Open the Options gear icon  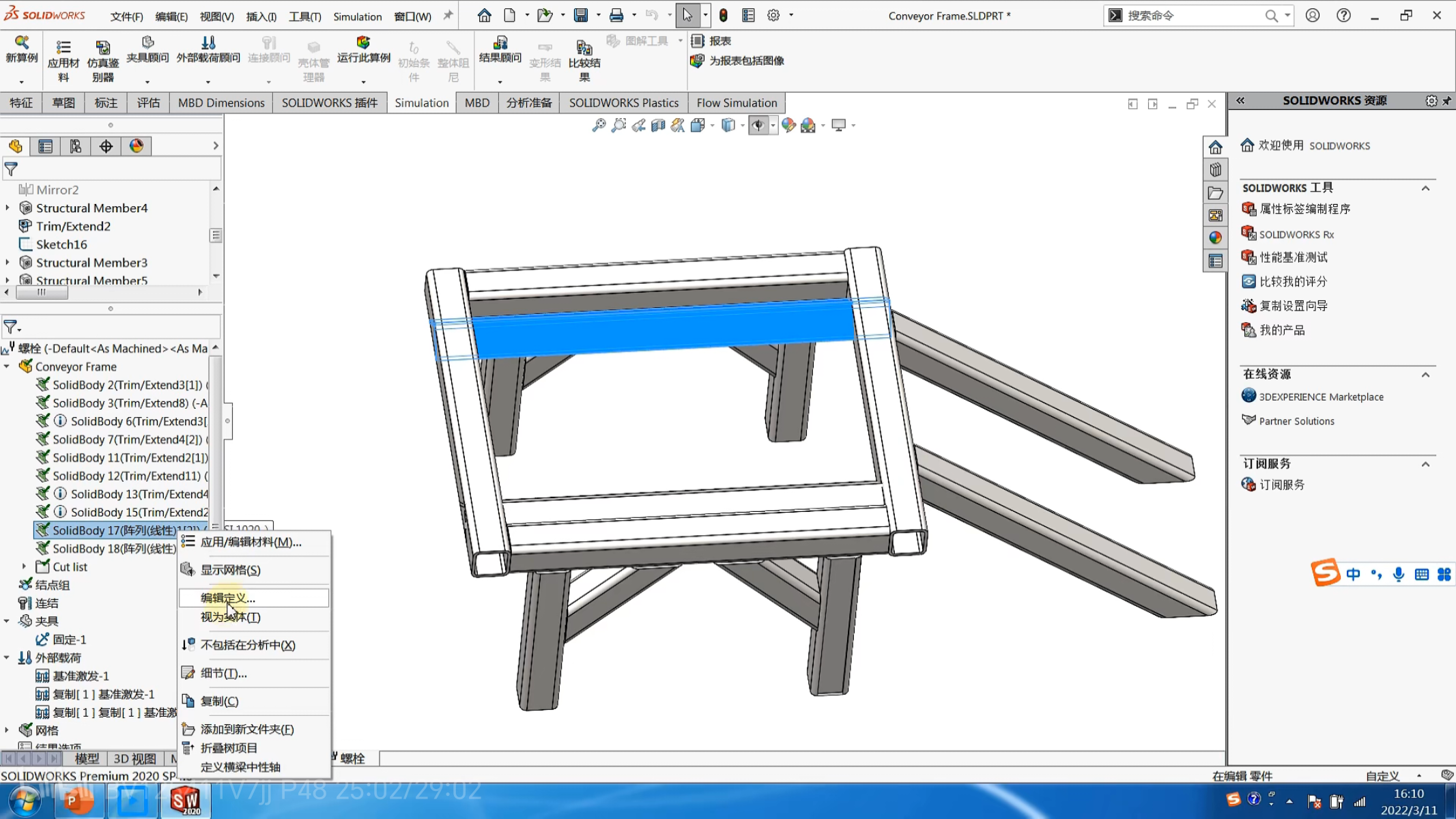point(773,15)
